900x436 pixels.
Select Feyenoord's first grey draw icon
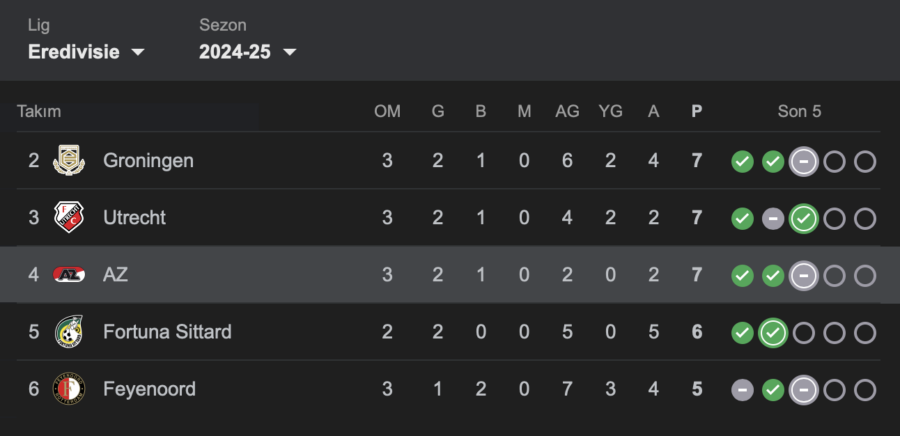pos(742,391)
